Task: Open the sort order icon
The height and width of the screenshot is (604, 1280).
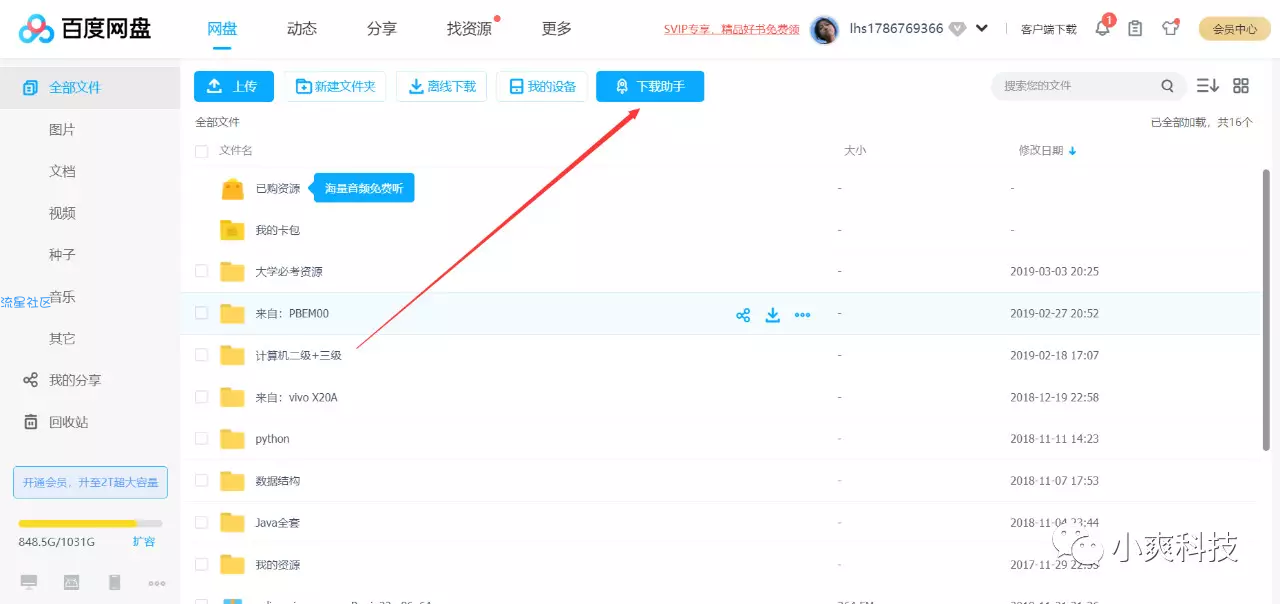Action: coord(1208,86)
